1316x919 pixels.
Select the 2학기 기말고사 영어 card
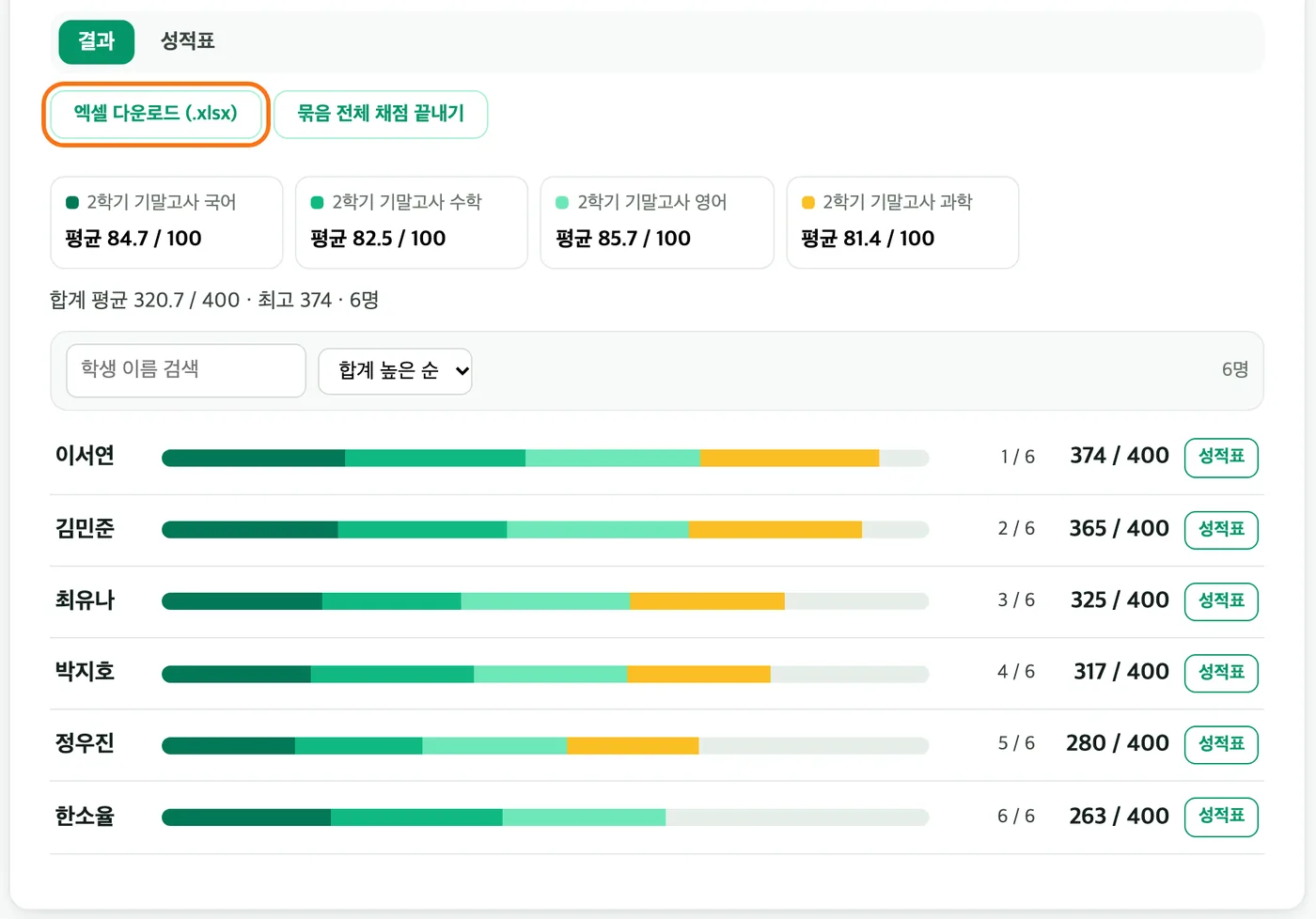point(657,223)
